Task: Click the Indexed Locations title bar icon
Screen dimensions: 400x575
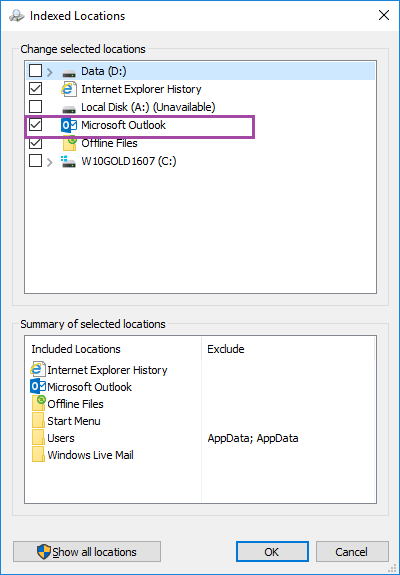Action: coord(16,16)
